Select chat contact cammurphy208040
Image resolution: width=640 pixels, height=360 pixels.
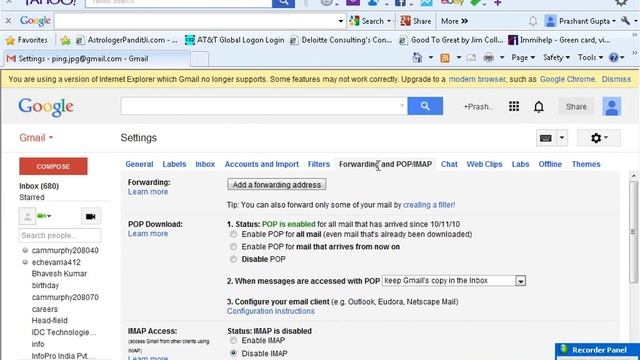coord(65,250)
